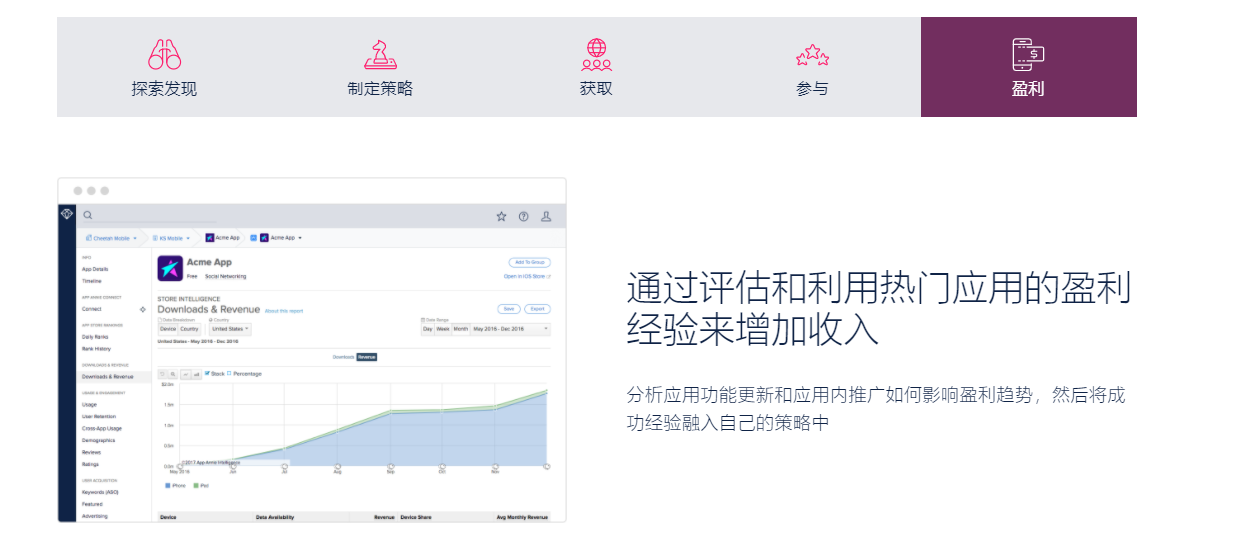Select the Device breakdown button
Viewport: 1253px width, 560px height.
click(168, 329)
